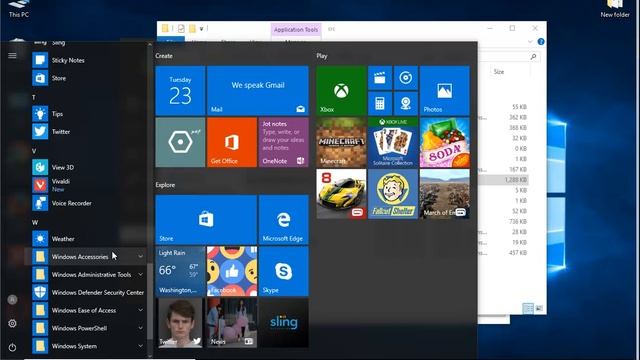Open the Asphalt 8 racing tile
Screen dimensions: 640x360
(x=341, y=194)
